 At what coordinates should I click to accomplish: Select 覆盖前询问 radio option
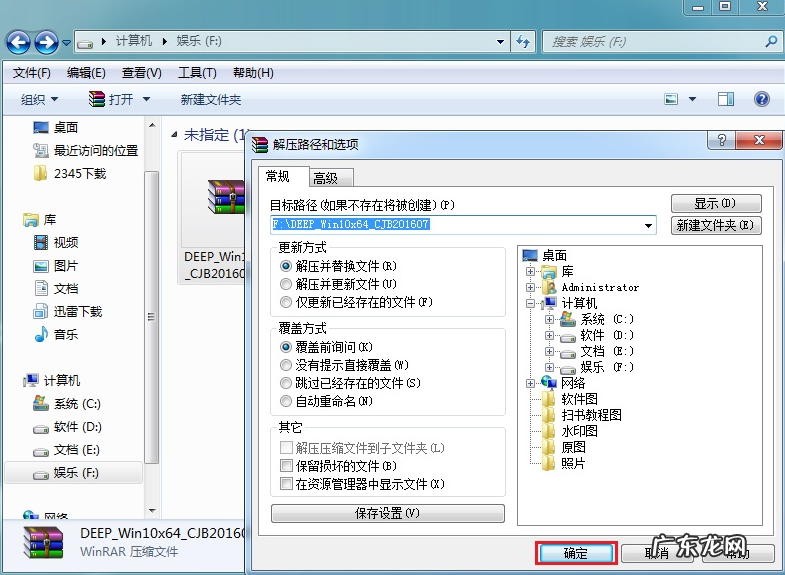(285, 347)
